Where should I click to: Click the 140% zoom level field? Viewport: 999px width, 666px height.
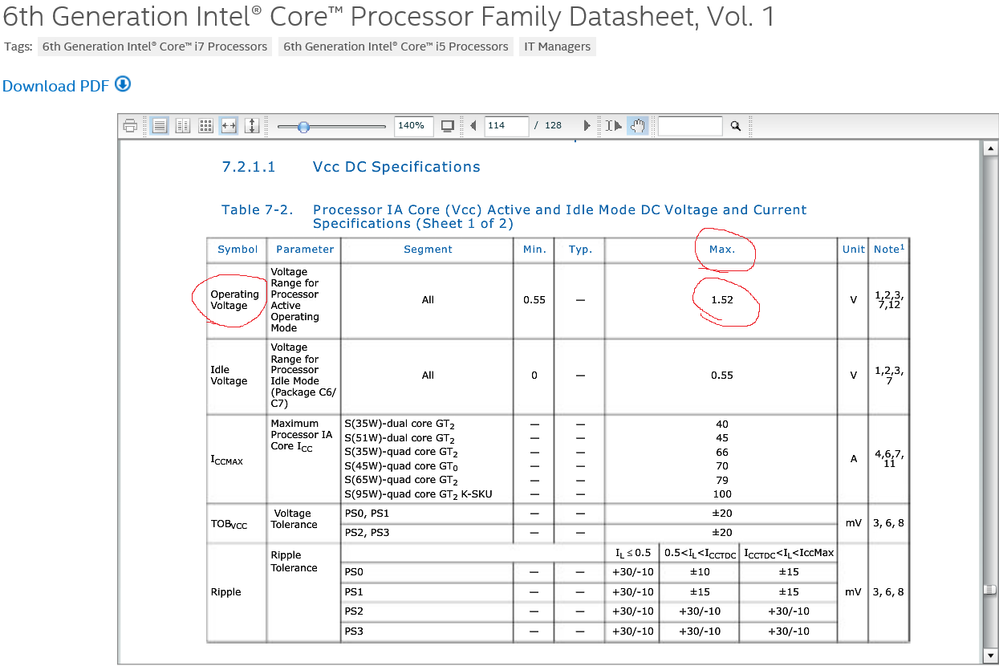413,126
